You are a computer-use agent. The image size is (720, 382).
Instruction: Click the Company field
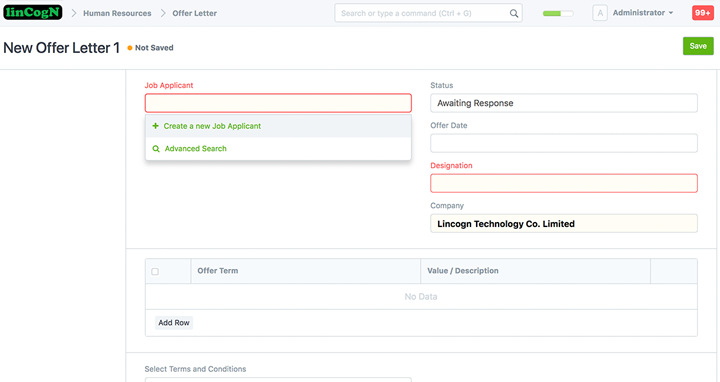point(564,224)
